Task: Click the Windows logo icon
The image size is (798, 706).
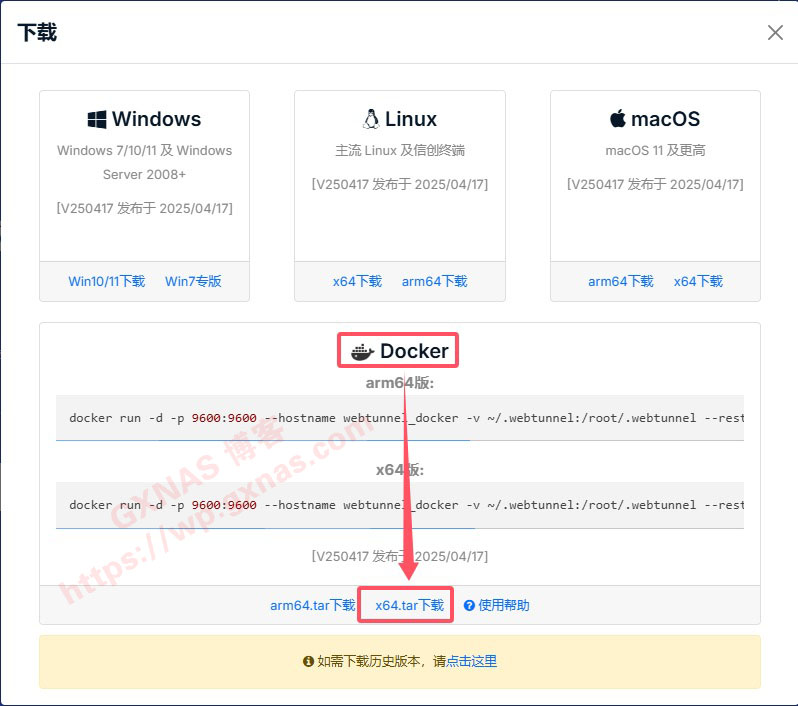Action: (97, 120)
